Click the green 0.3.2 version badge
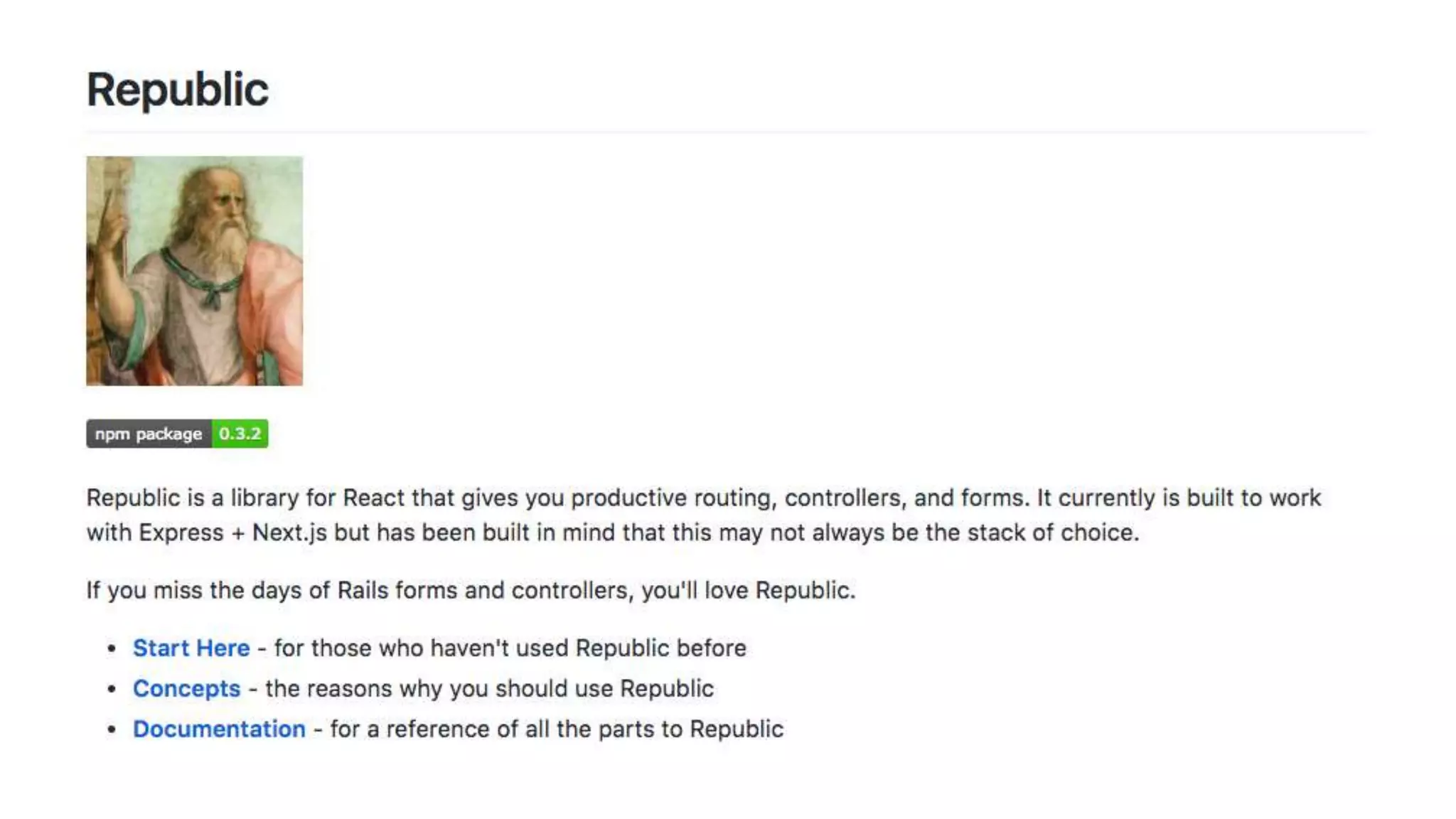The width and height of the screenshot is (1456, 819). tap(240, 434)
